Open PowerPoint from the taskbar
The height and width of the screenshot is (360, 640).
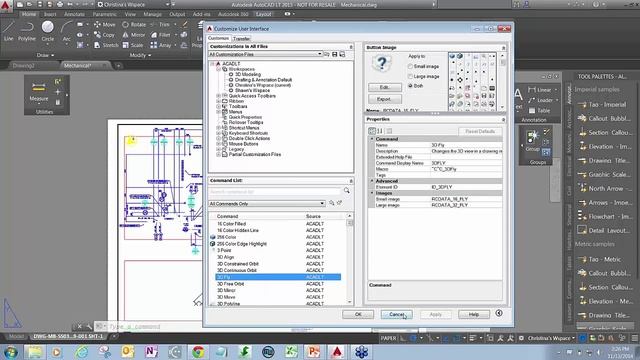coord(314,351)
